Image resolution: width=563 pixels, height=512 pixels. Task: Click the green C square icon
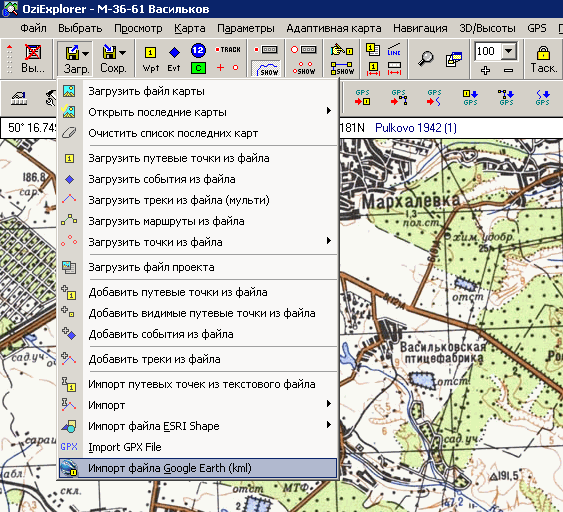tap(198, 68)
